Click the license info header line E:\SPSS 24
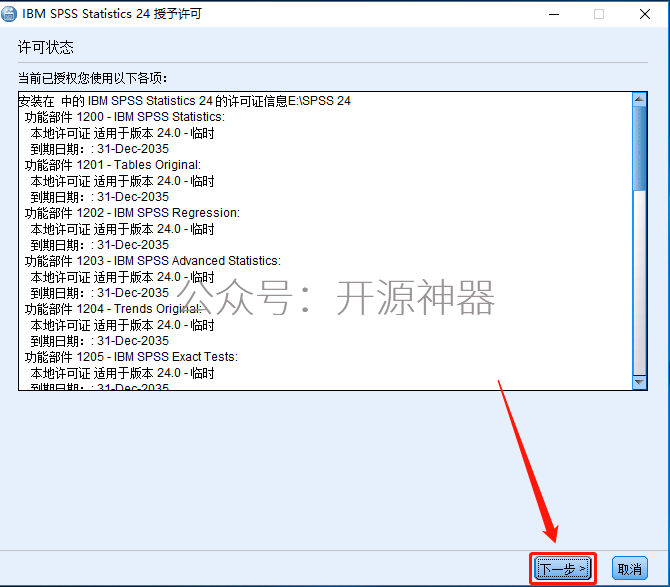The image size is (670, 587). pyautogui.click(x=185, y=101)
